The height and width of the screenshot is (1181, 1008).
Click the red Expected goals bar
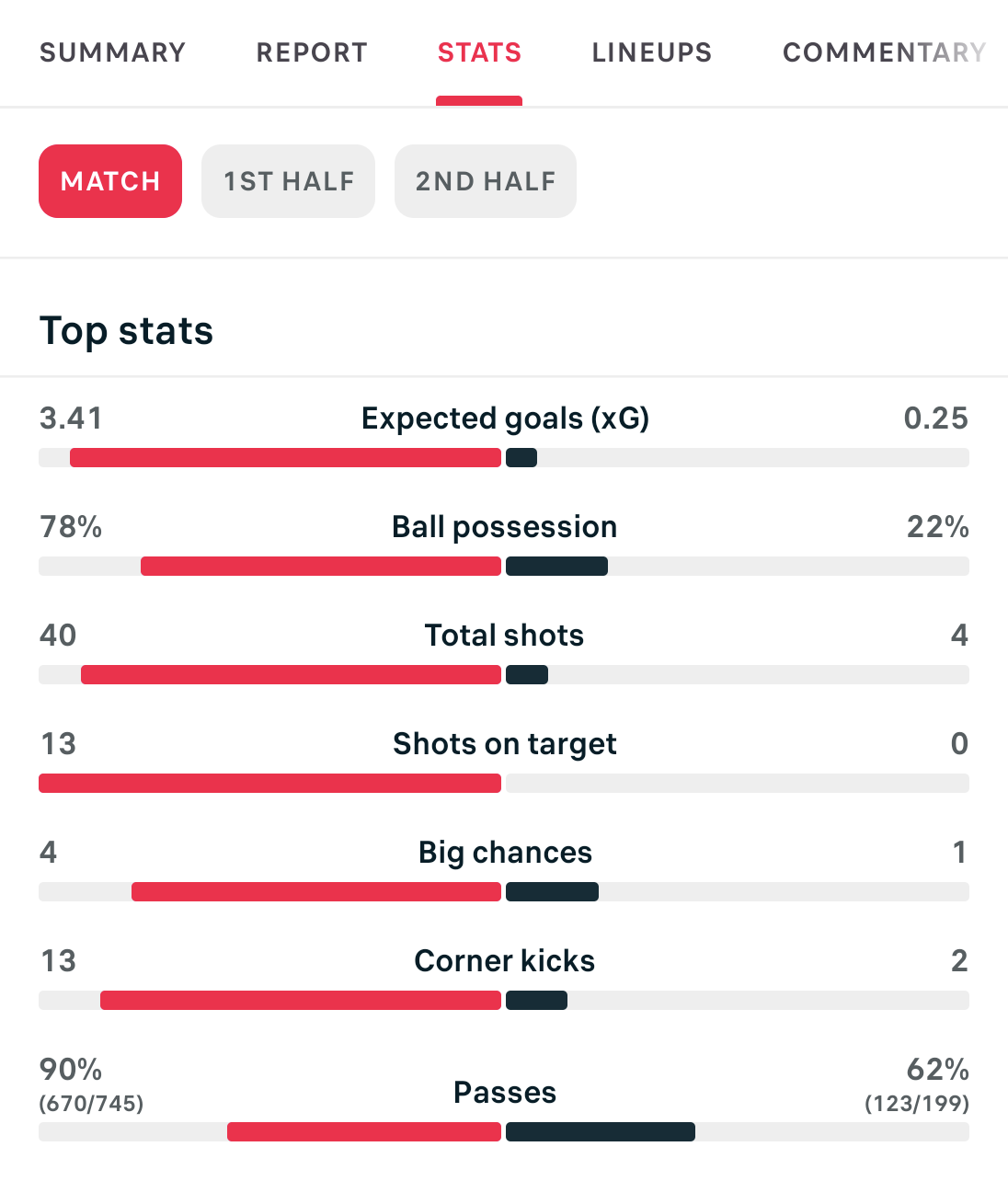[x=285, y=458]
